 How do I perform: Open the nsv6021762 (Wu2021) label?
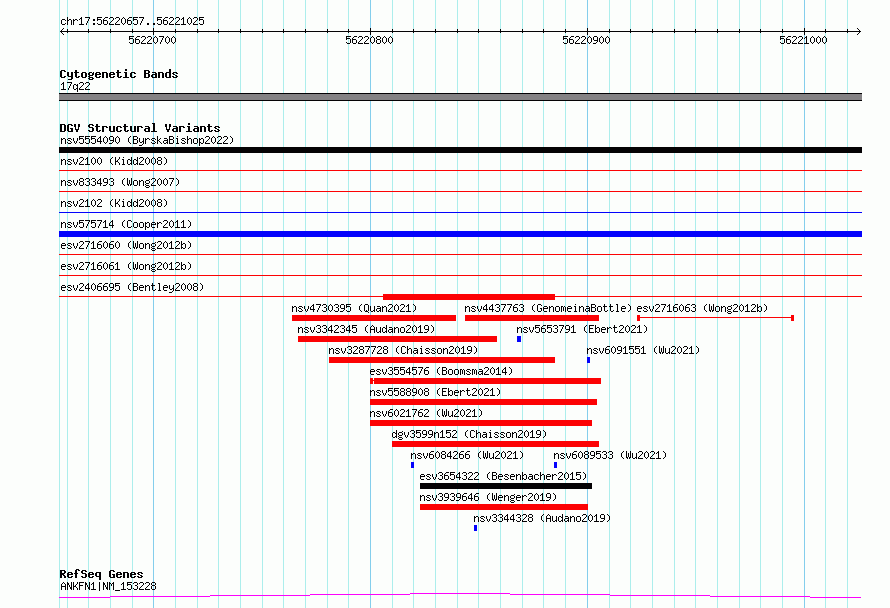(x=426, y=413)
